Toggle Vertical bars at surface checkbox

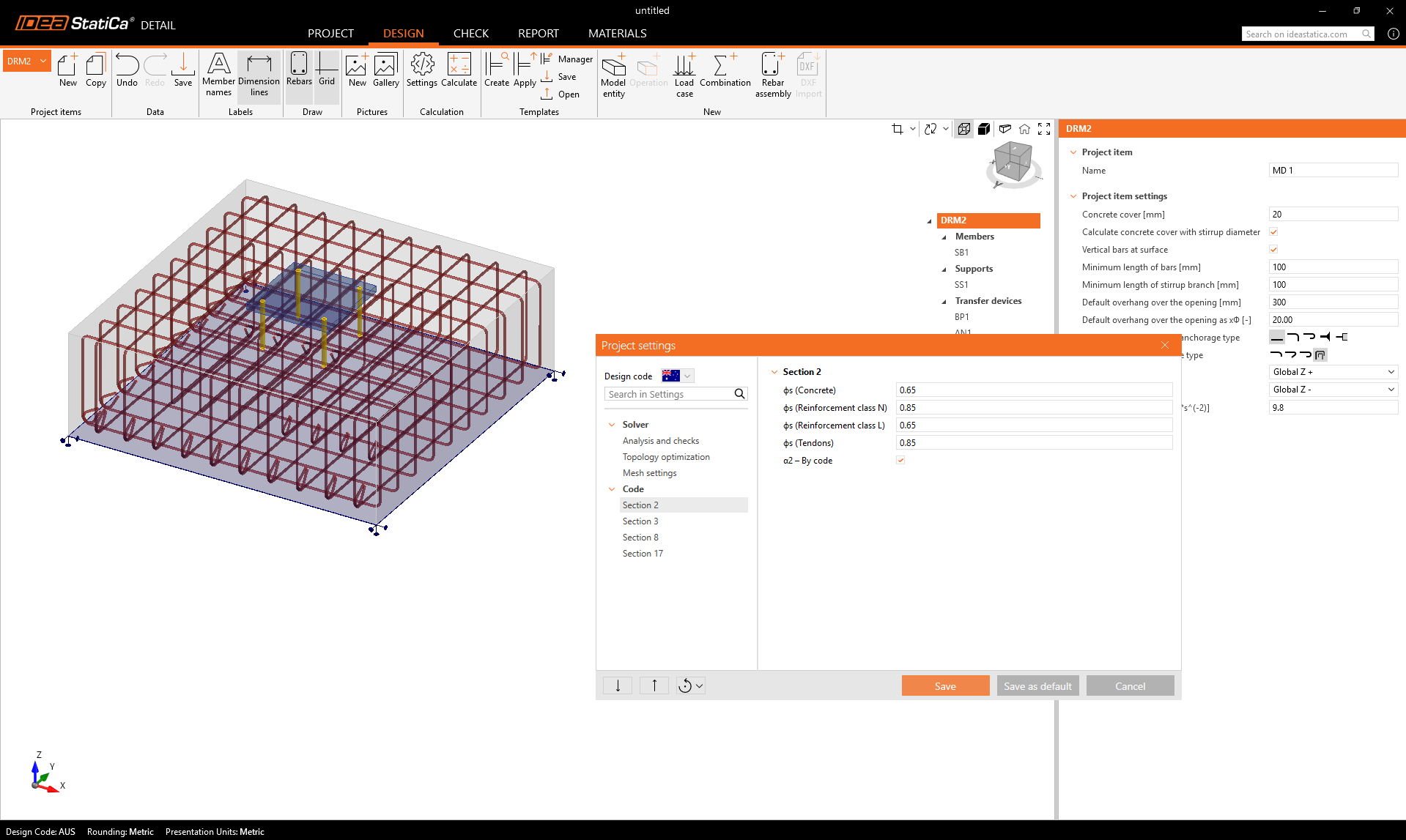pyautogui.click(x=1273, y=250)
